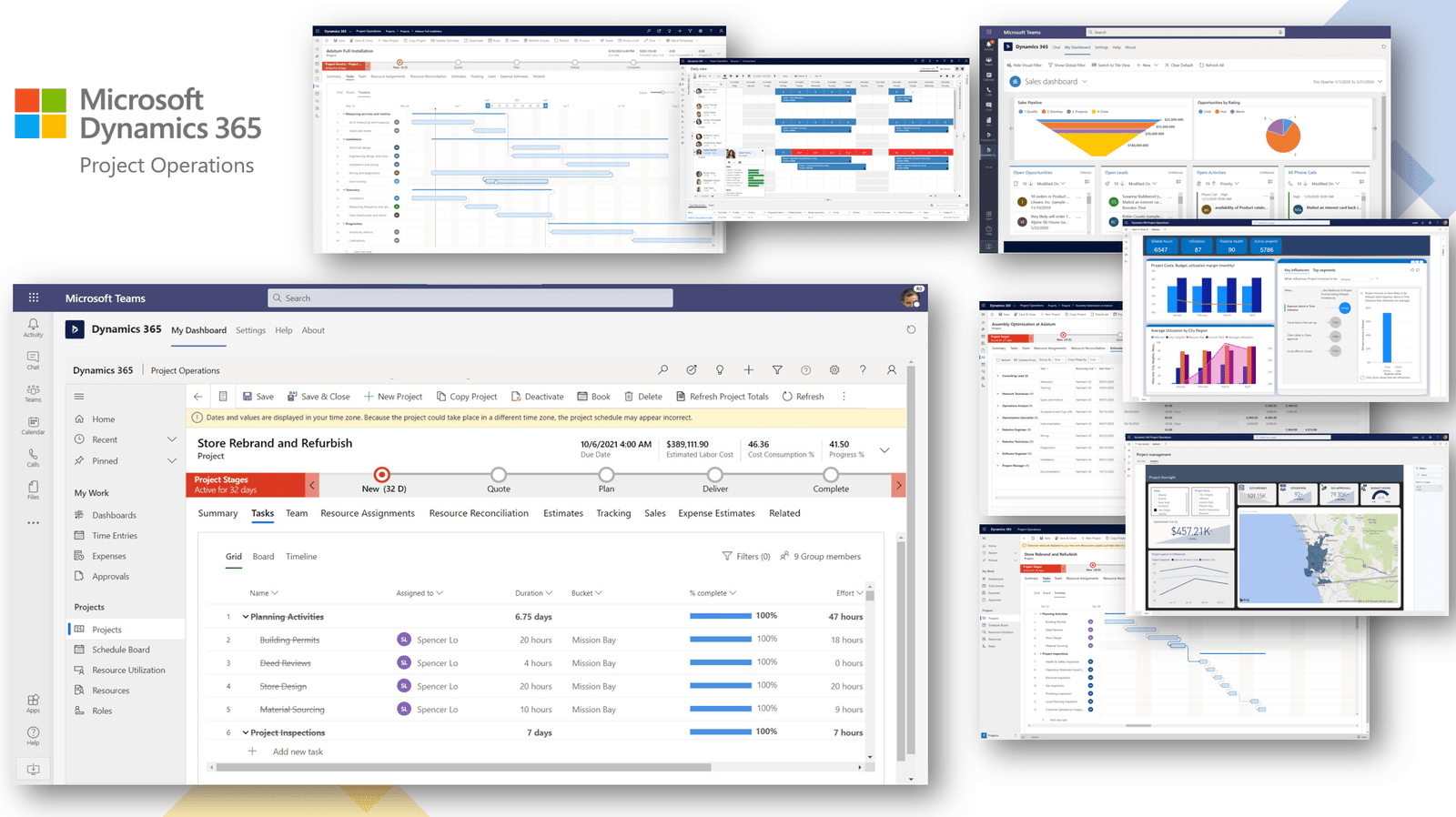
Task: Click New Project
Action: click(393, 397)
